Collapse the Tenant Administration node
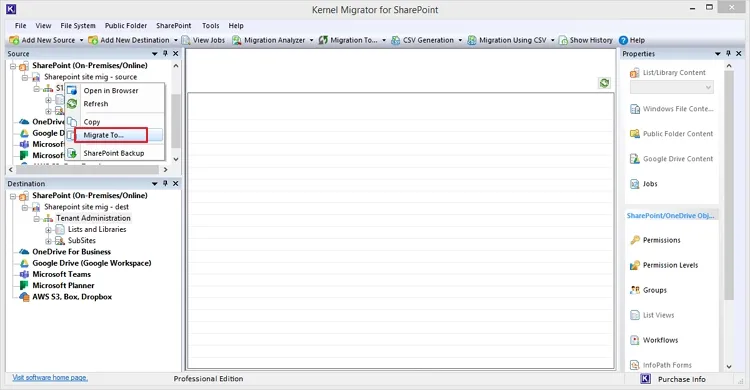The image size is (750, 390). (x=36, y=219)
